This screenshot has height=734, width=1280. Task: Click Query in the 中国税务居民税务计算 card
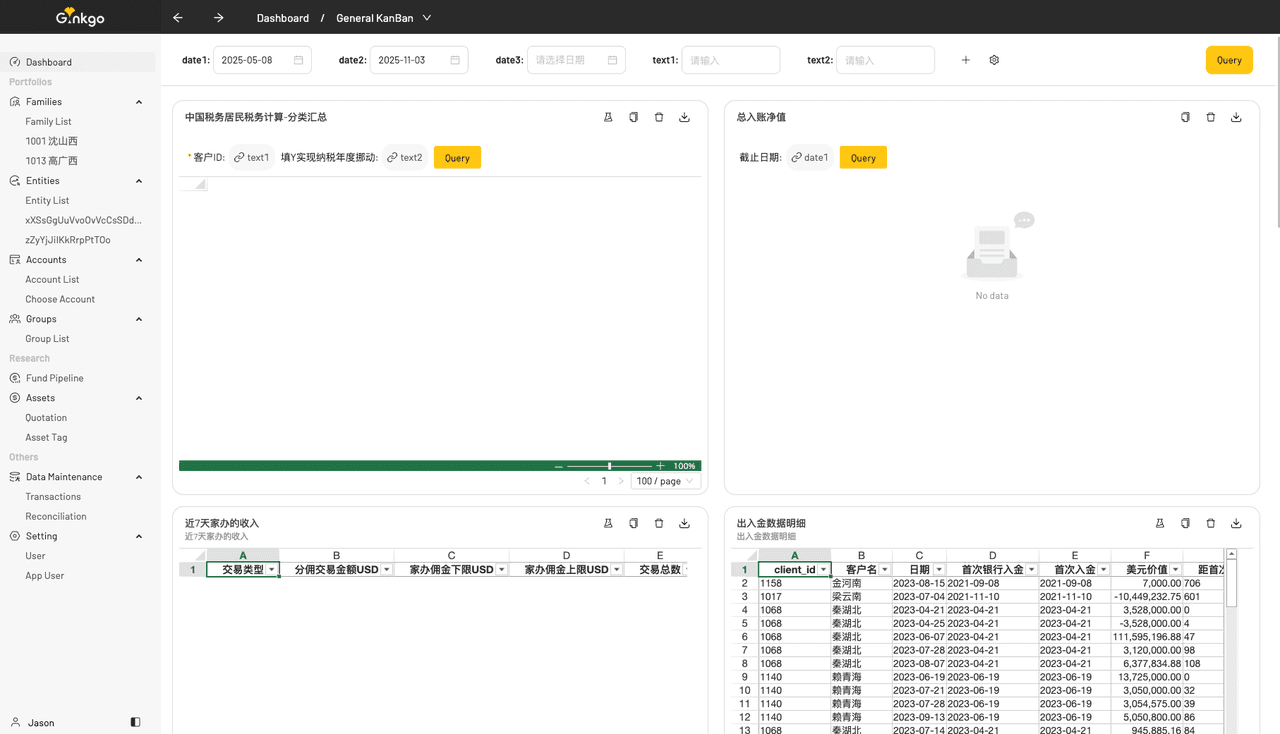pos(457,158)
